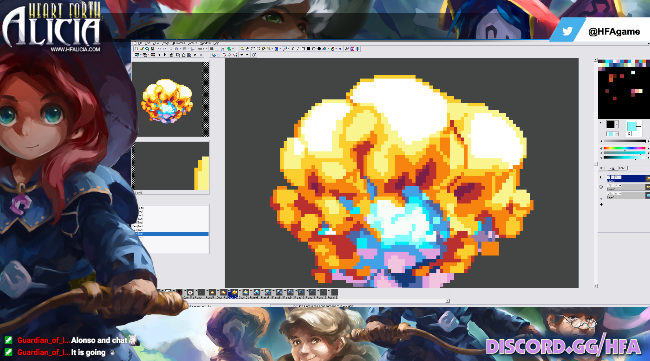Choose the filled rectangle drawing tool
Screen dimensions: 650x361
pyautogui.click(x=308, y=48)
